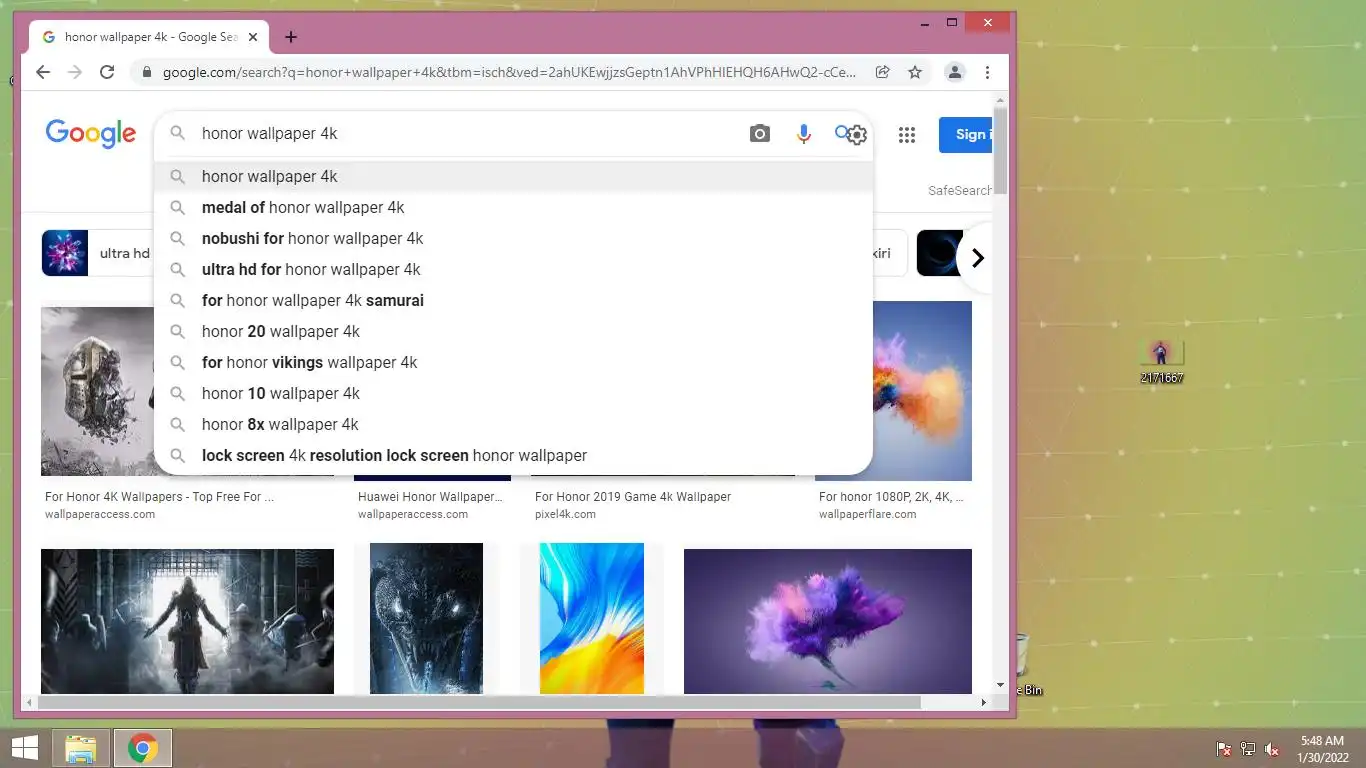The image size is (1366, 768).
Task: Click the Sign in button
Action: pyautogui.click(x=966, y=134)
